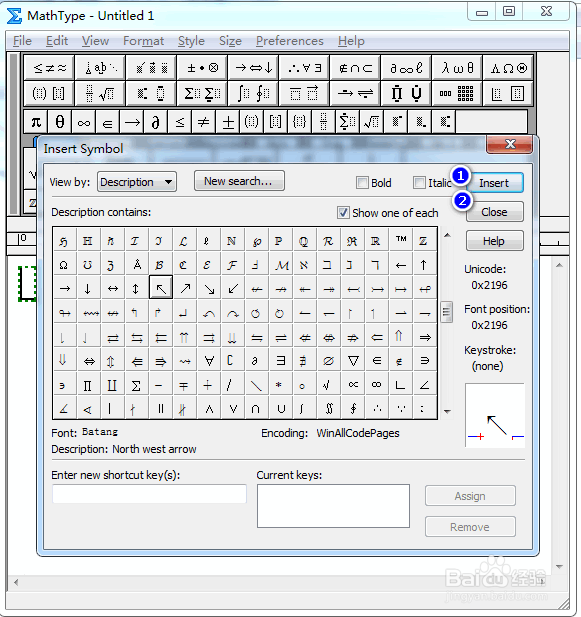Open the Edit menu
The width and height of the screenshot is (581, 617).
pos(57,41)
